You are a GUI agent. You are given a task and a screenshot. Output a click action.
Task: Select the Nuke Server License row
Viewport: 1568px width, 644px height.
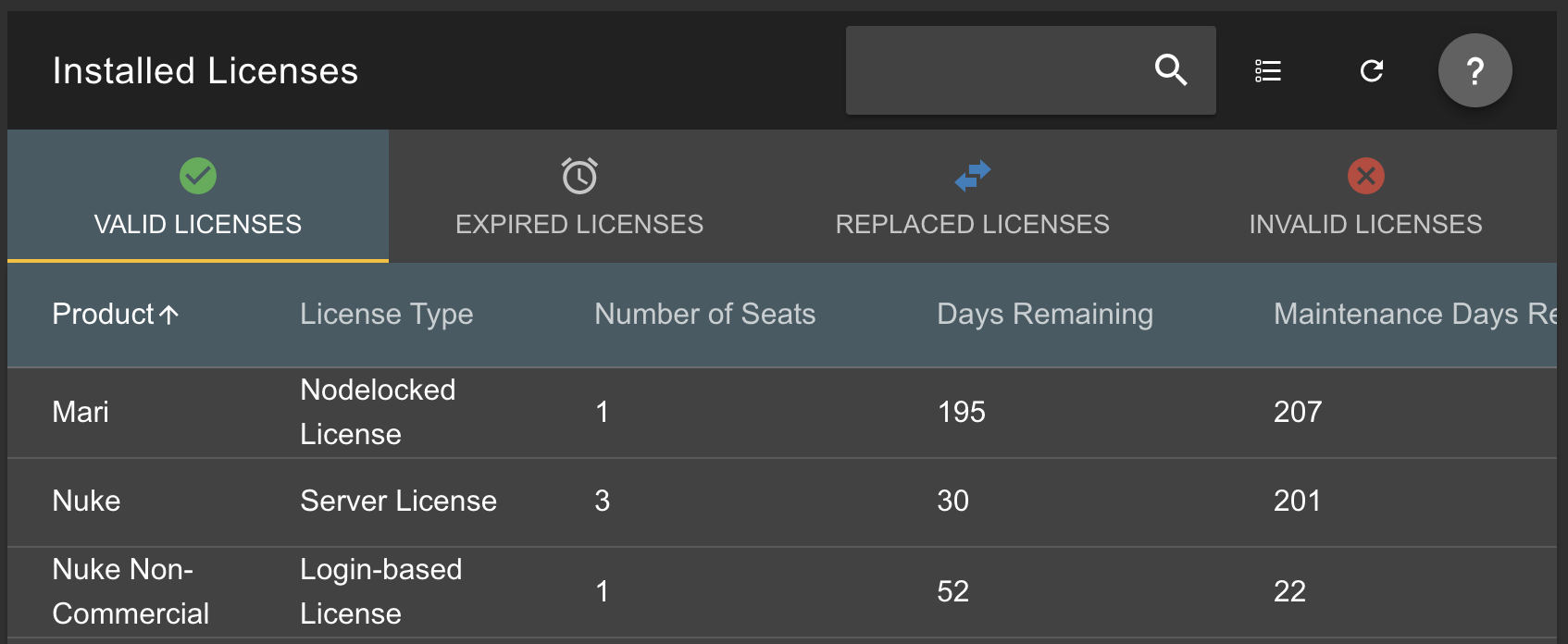(86, 501)
